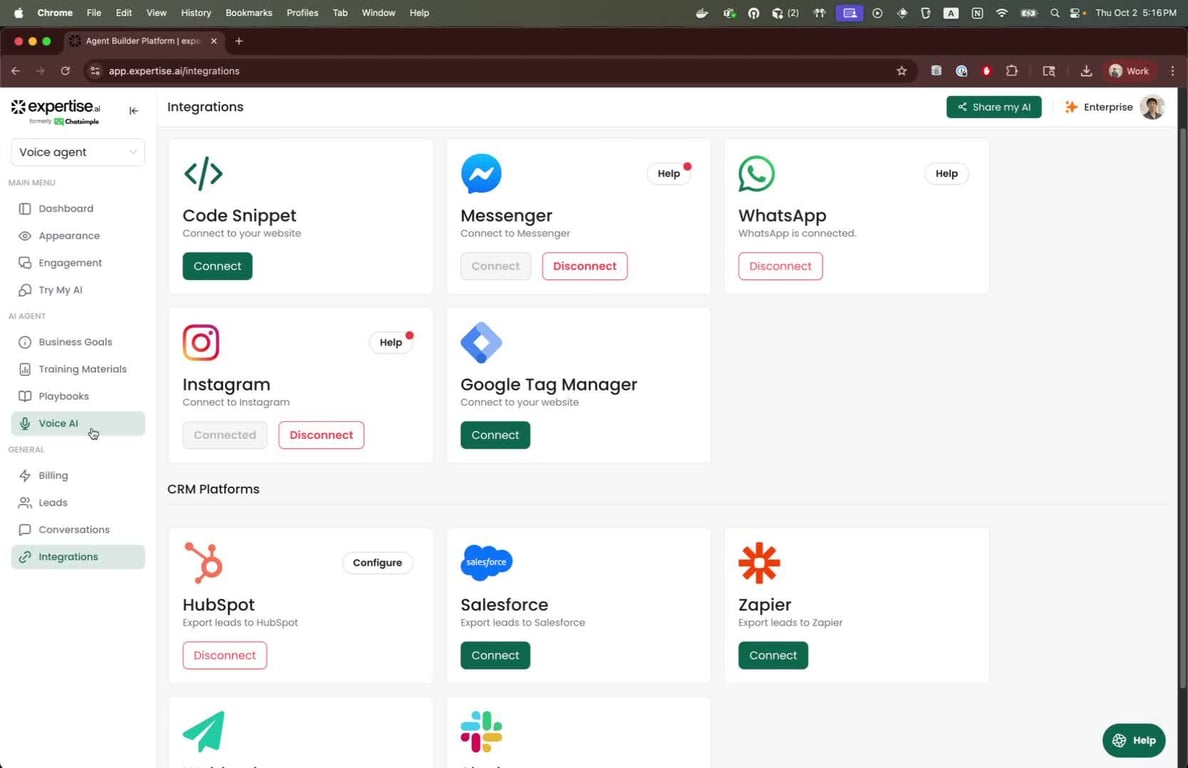Open the user profile avatar
The width and height of the screenshot is (1188, 768).
(x=1152, y=107)
